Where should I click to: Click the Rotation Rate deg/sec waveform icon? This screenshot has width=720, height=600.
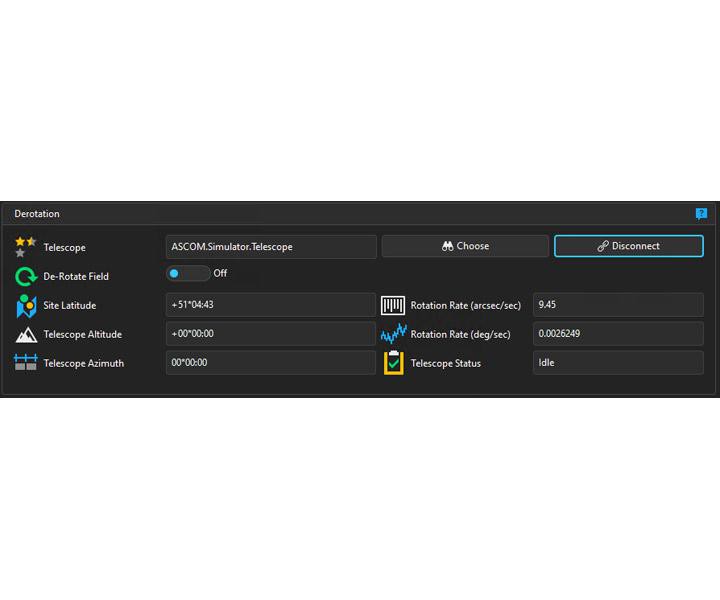pyautogui.click(x=393, y=335)
